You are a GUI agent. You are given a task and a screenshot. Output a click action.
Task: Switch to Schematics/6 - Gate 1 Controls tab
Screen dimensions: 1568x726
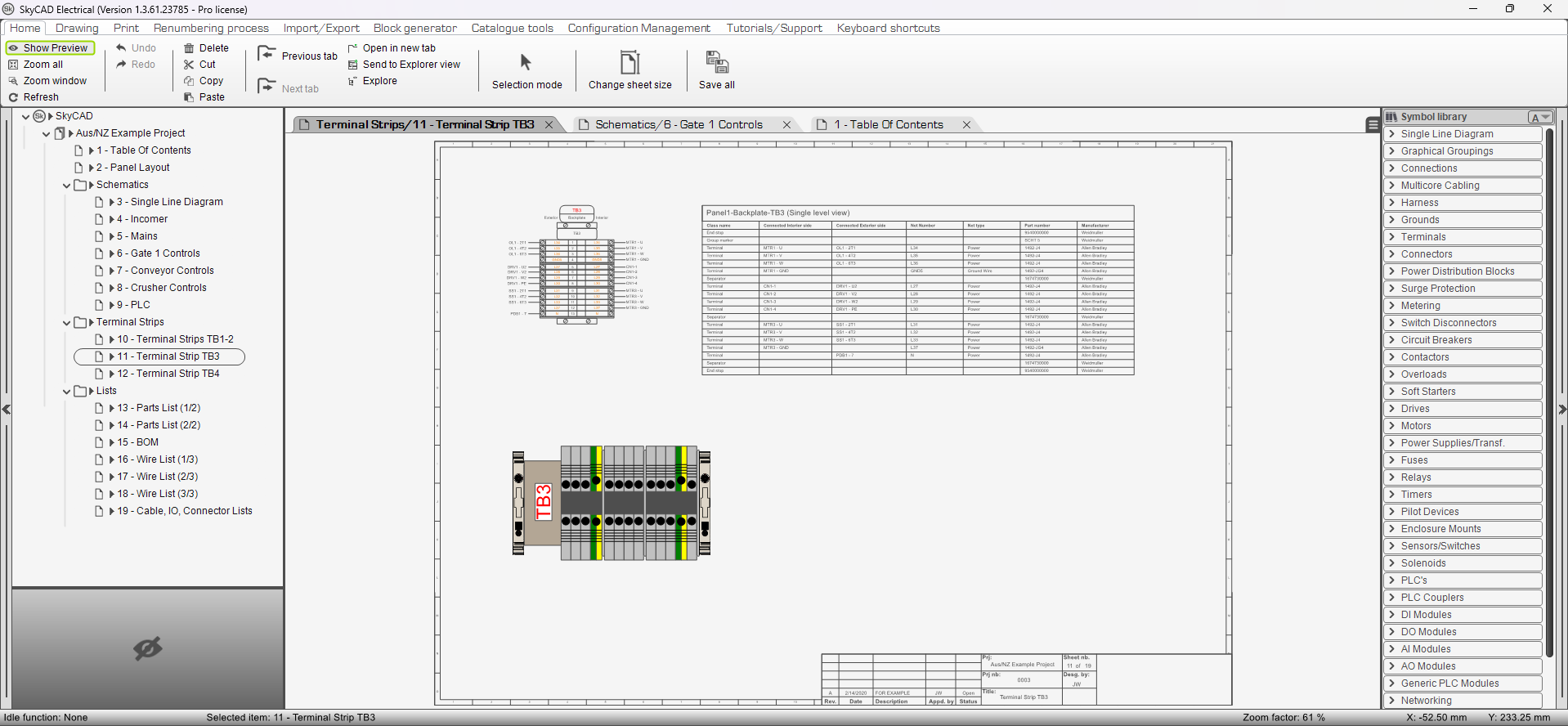679,125
